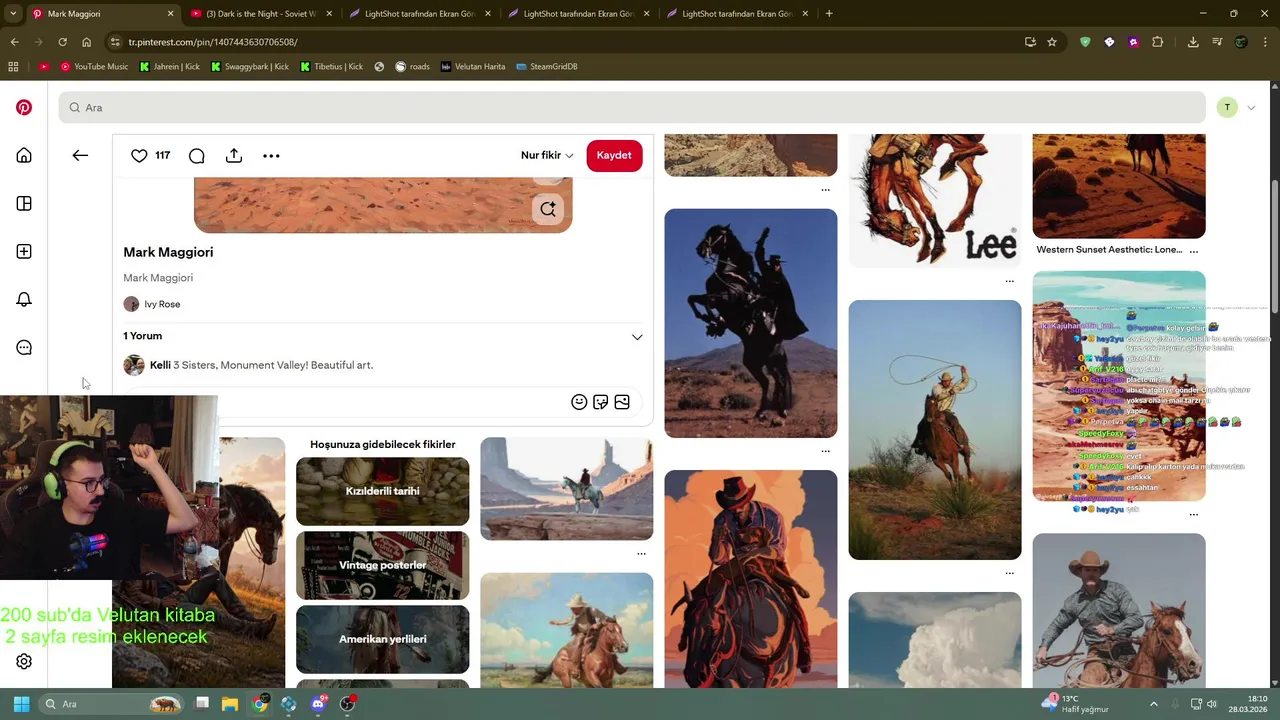Click the visual search icon on the pin image

(548, 209)
